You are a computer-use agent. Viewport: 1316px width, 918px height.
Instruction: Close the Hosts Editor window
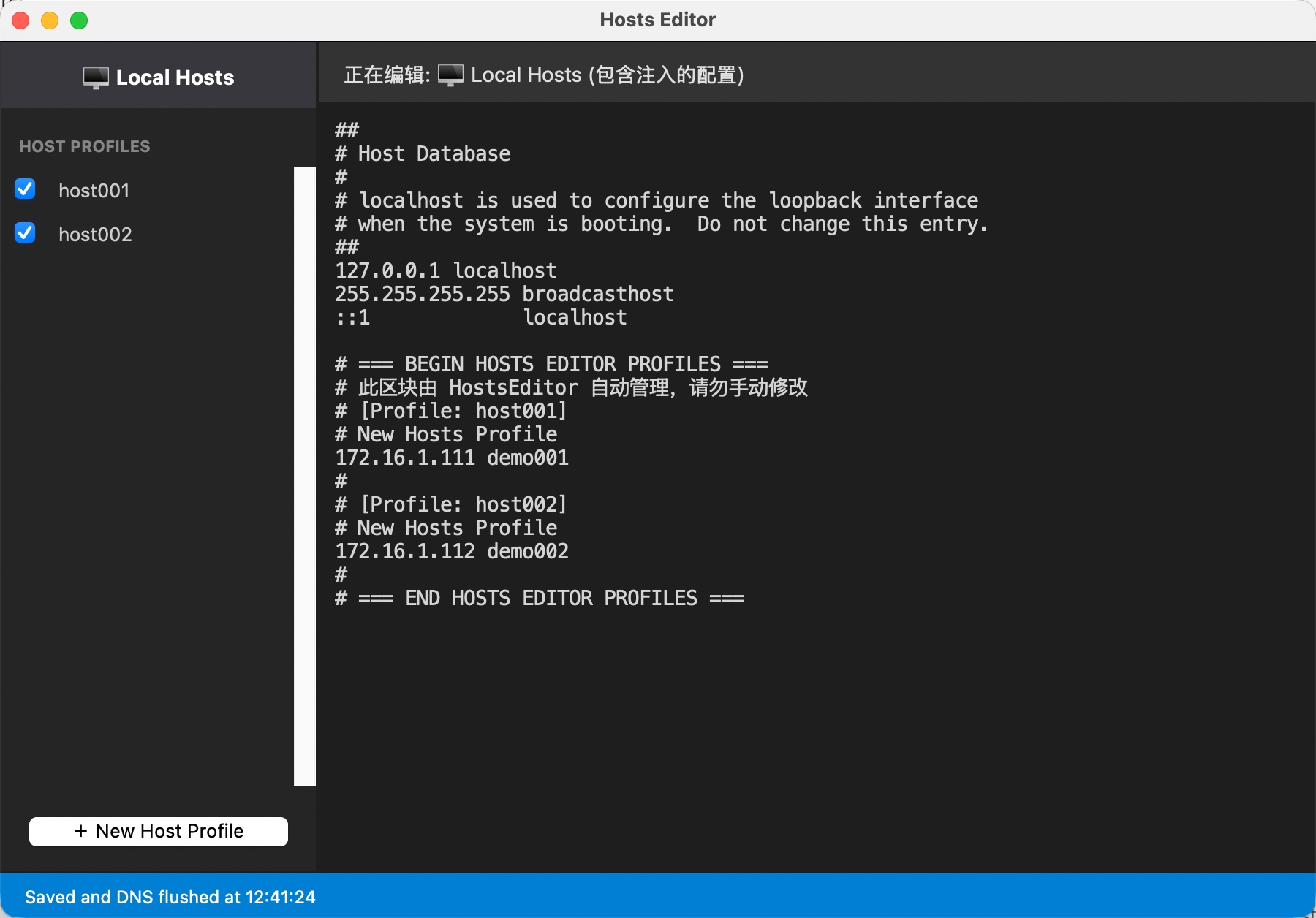pyautogui.click(x=20, y=20)
